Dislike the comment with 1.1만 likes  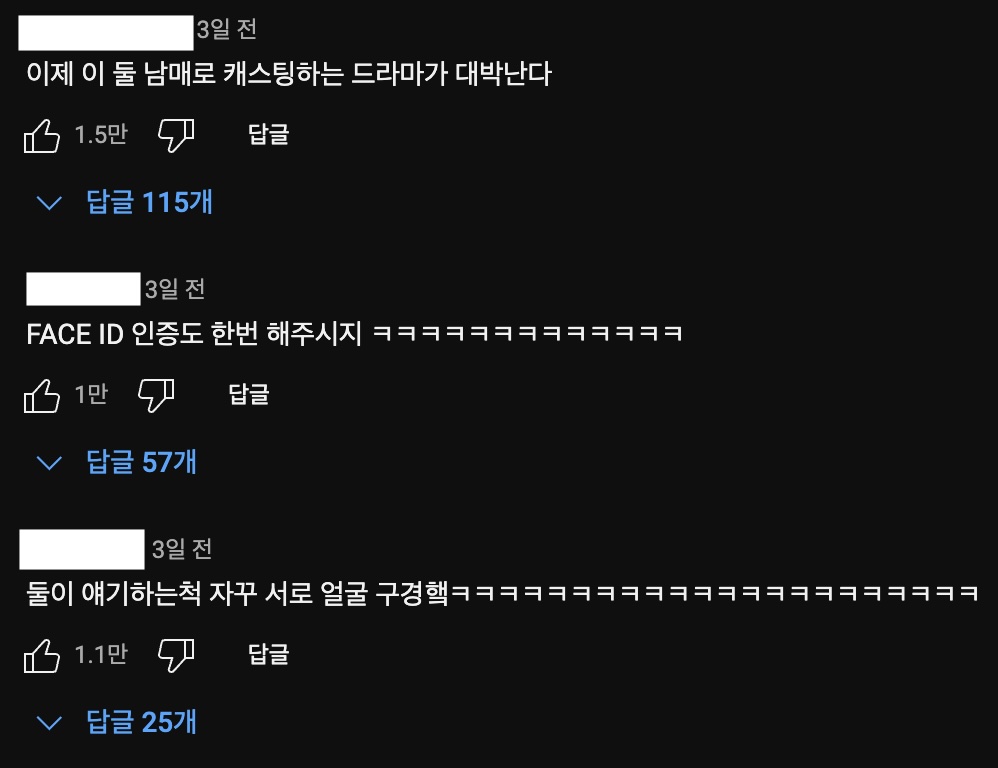click(176, 655)
